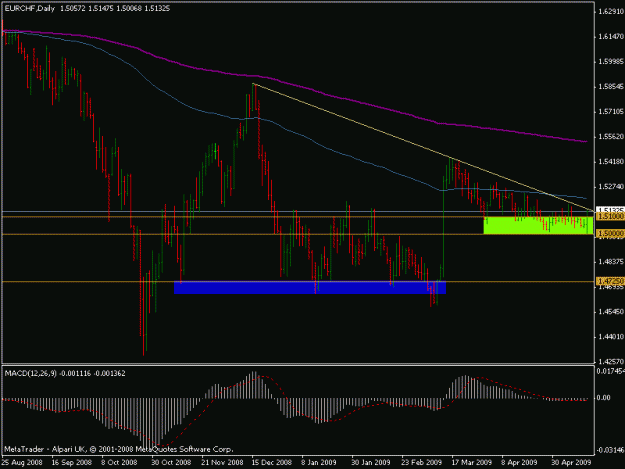This screenshot has width=625, height=469.
Task: Click the orange 1.47250 level tag
Action: [610, 281]
